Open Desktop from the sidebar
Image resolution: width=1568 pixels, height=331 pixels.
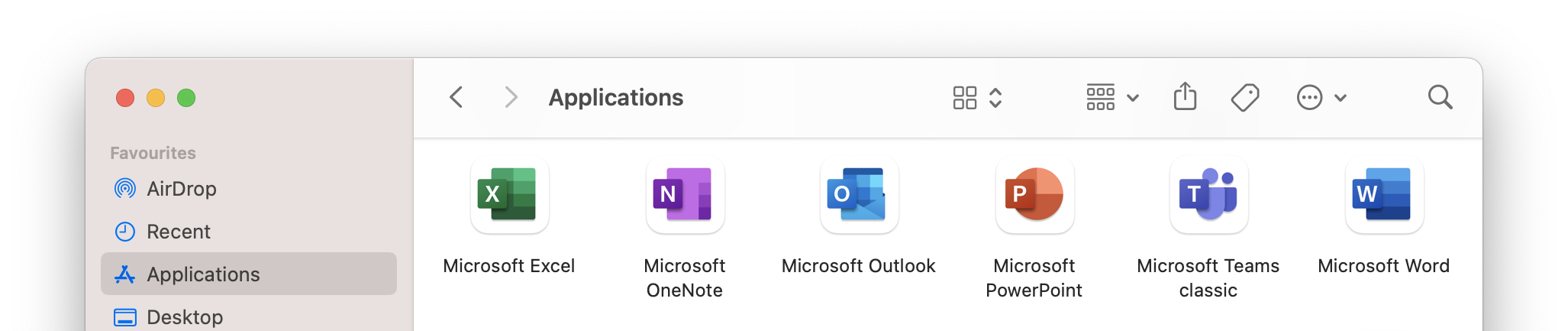184,317
